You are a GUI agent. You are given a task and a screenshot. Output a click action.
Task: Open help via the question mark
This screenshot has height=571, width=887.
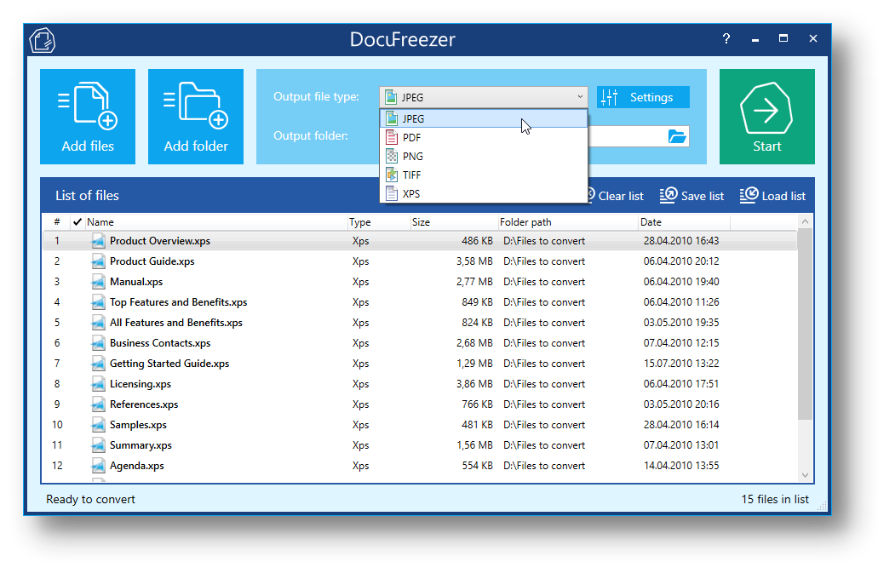click(x=726, y=39)
